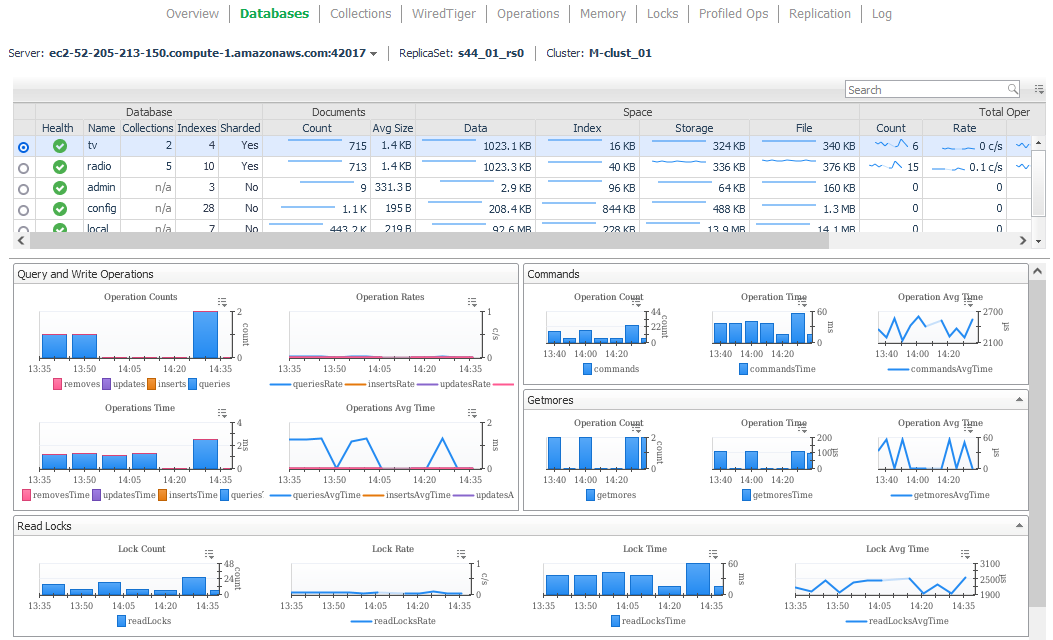This screenshot has height=640, width=1053.
Task: Open Lock Count chart options icon
Action: tap(209, 554)
